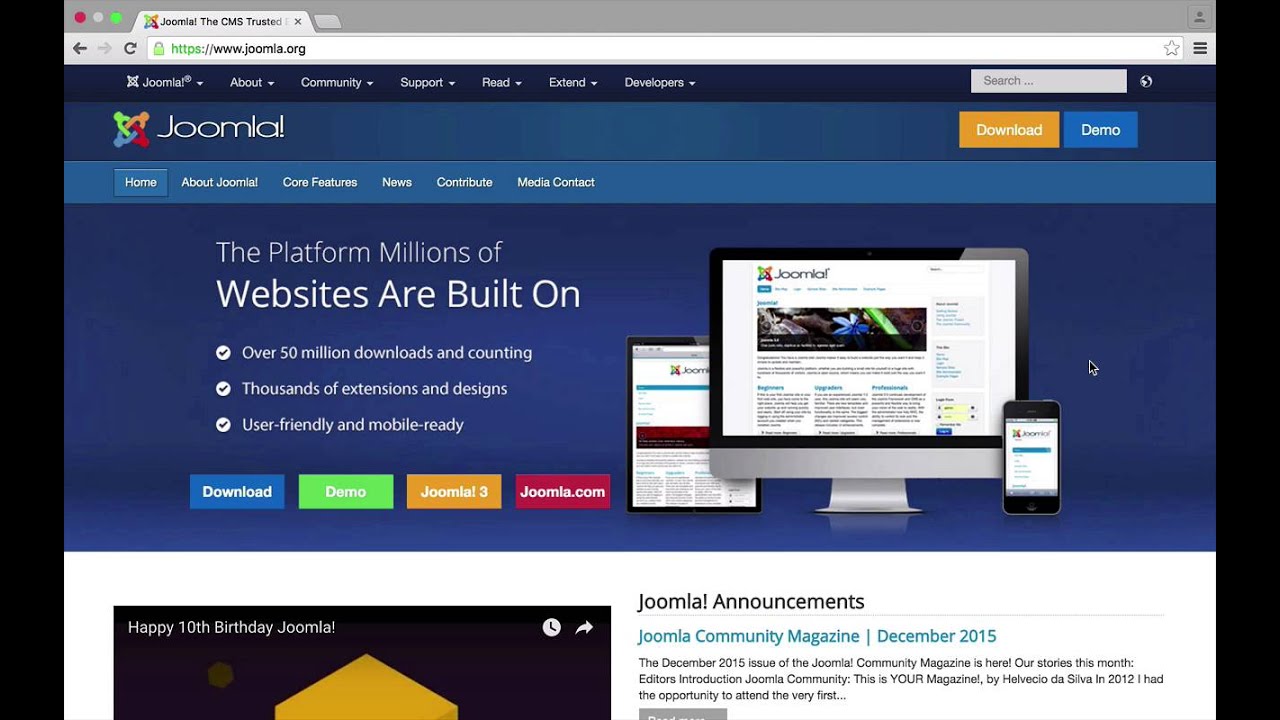
Task: Click the orange Download header button
Action: [1009, 130]
